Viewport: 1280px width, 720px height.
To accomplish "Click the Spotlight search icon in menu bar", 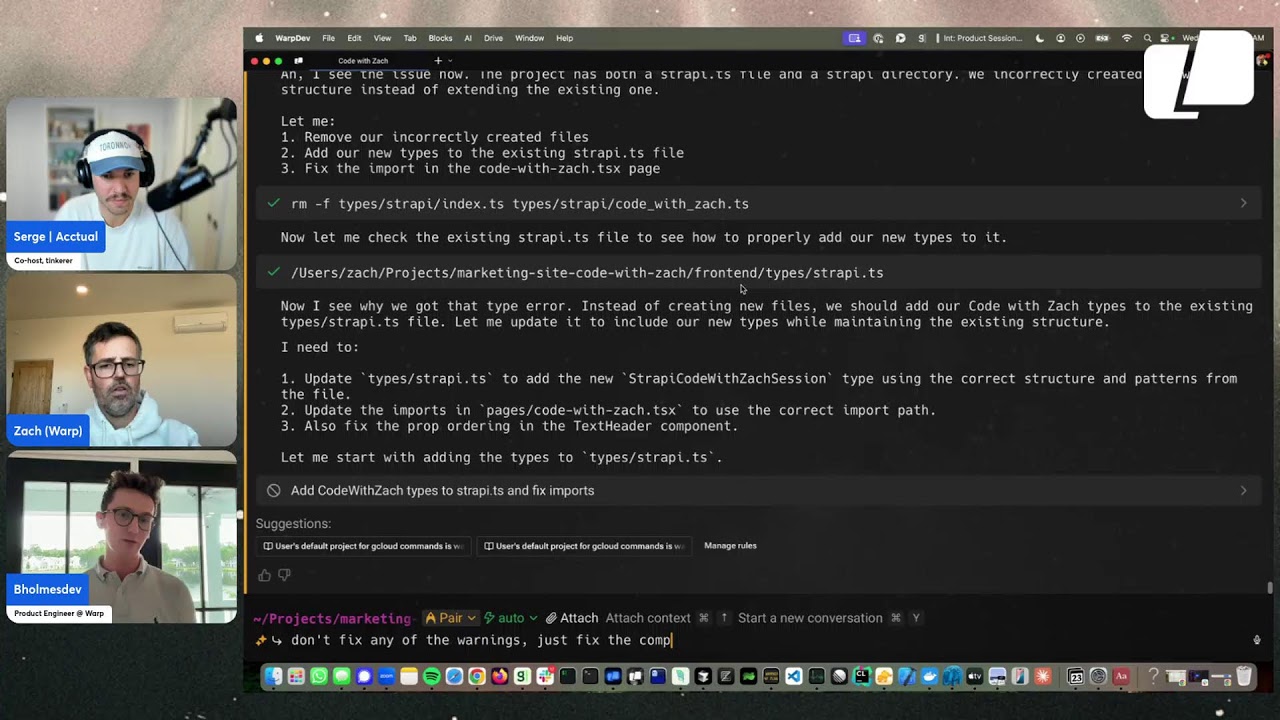I will point(1147,38).
